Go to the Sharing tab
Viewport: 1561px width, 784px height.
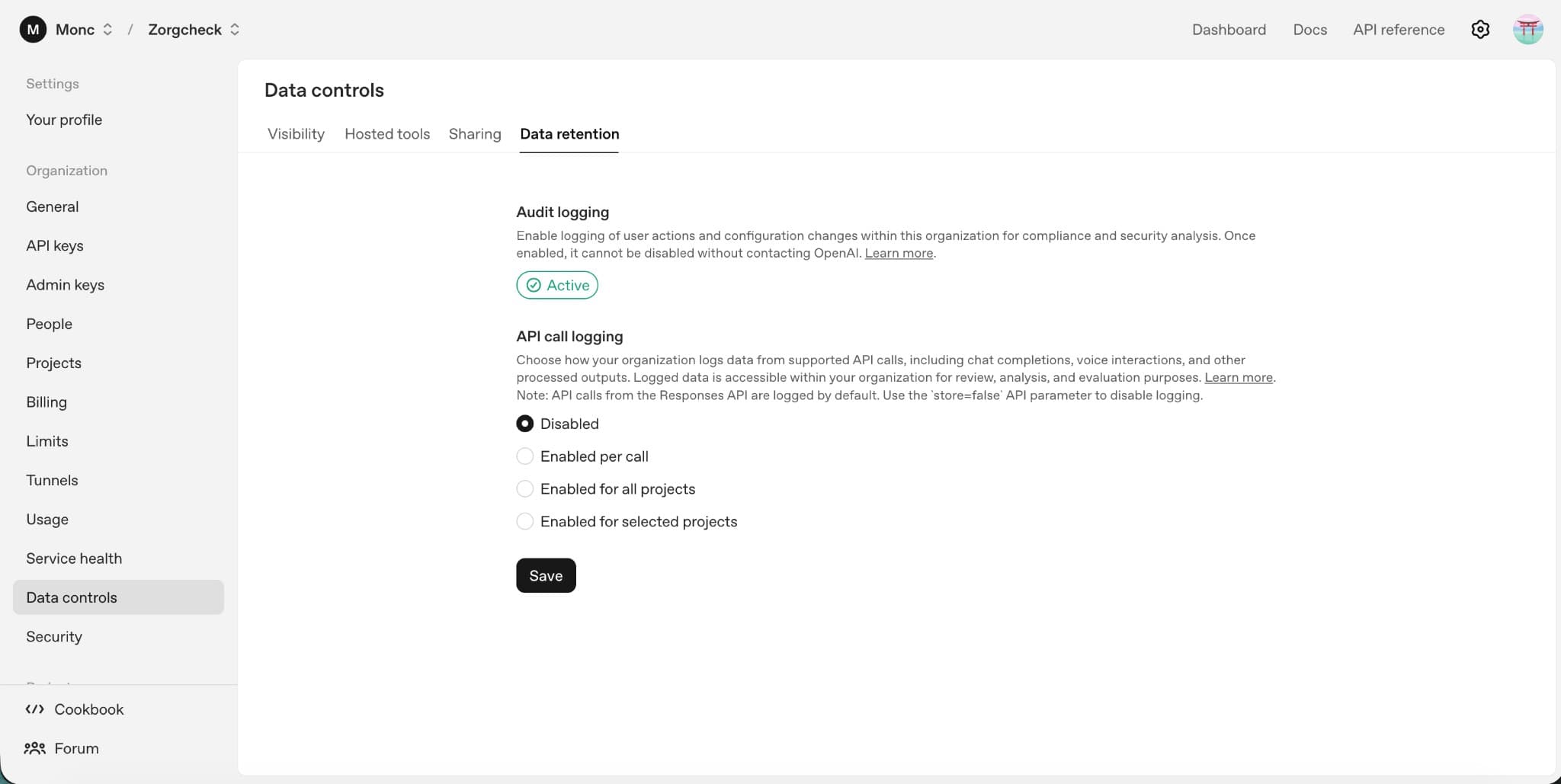475,134
